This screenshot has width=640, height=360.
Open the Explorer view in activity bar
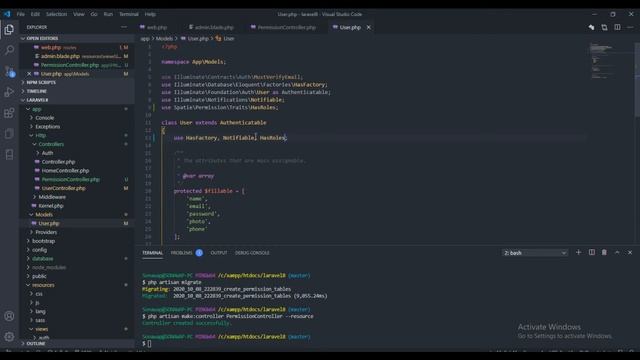(x=9, y=29)
